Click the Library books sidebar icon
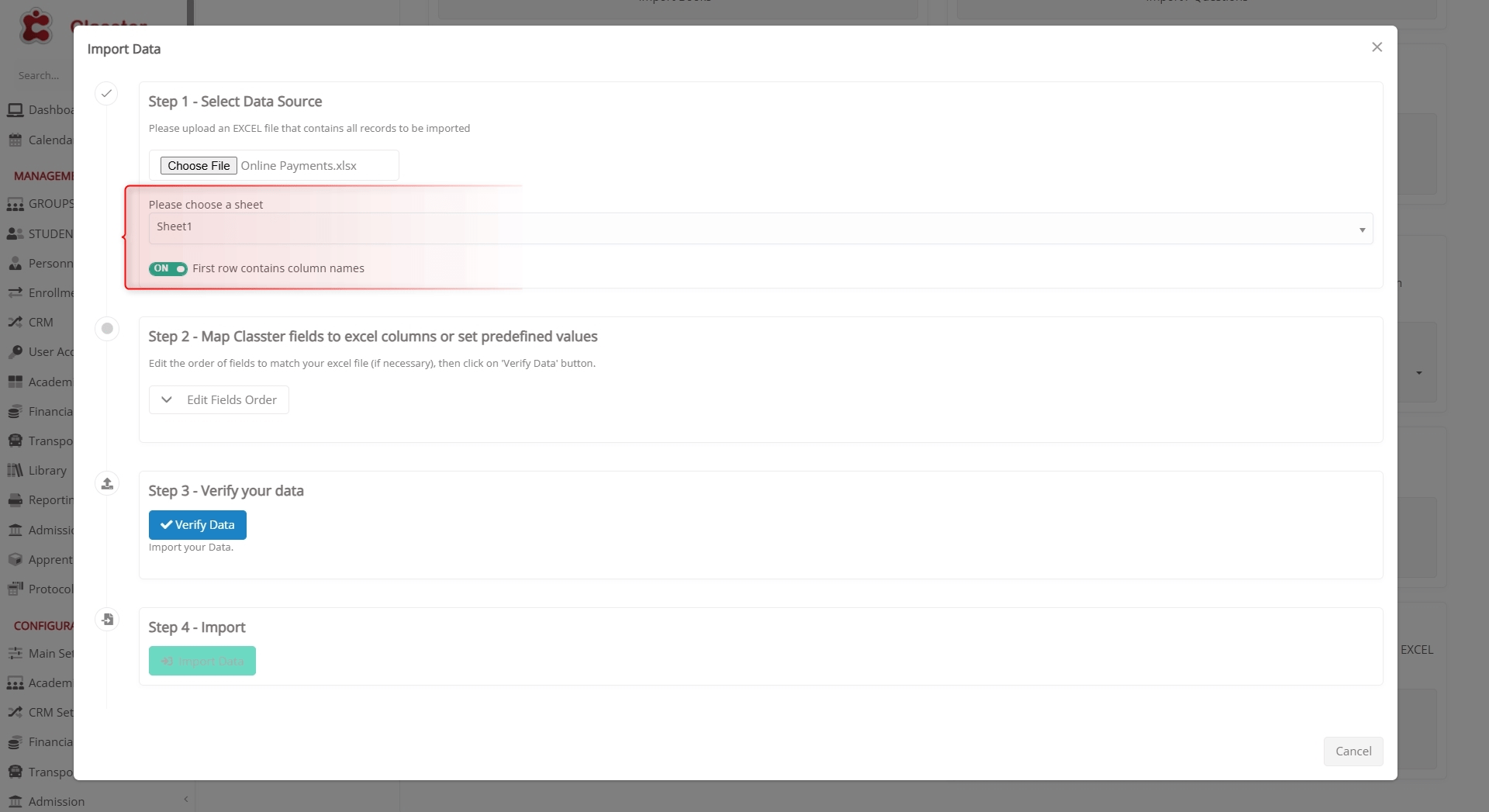Viewport: 1489px width, 812px height. pos(15,470)
